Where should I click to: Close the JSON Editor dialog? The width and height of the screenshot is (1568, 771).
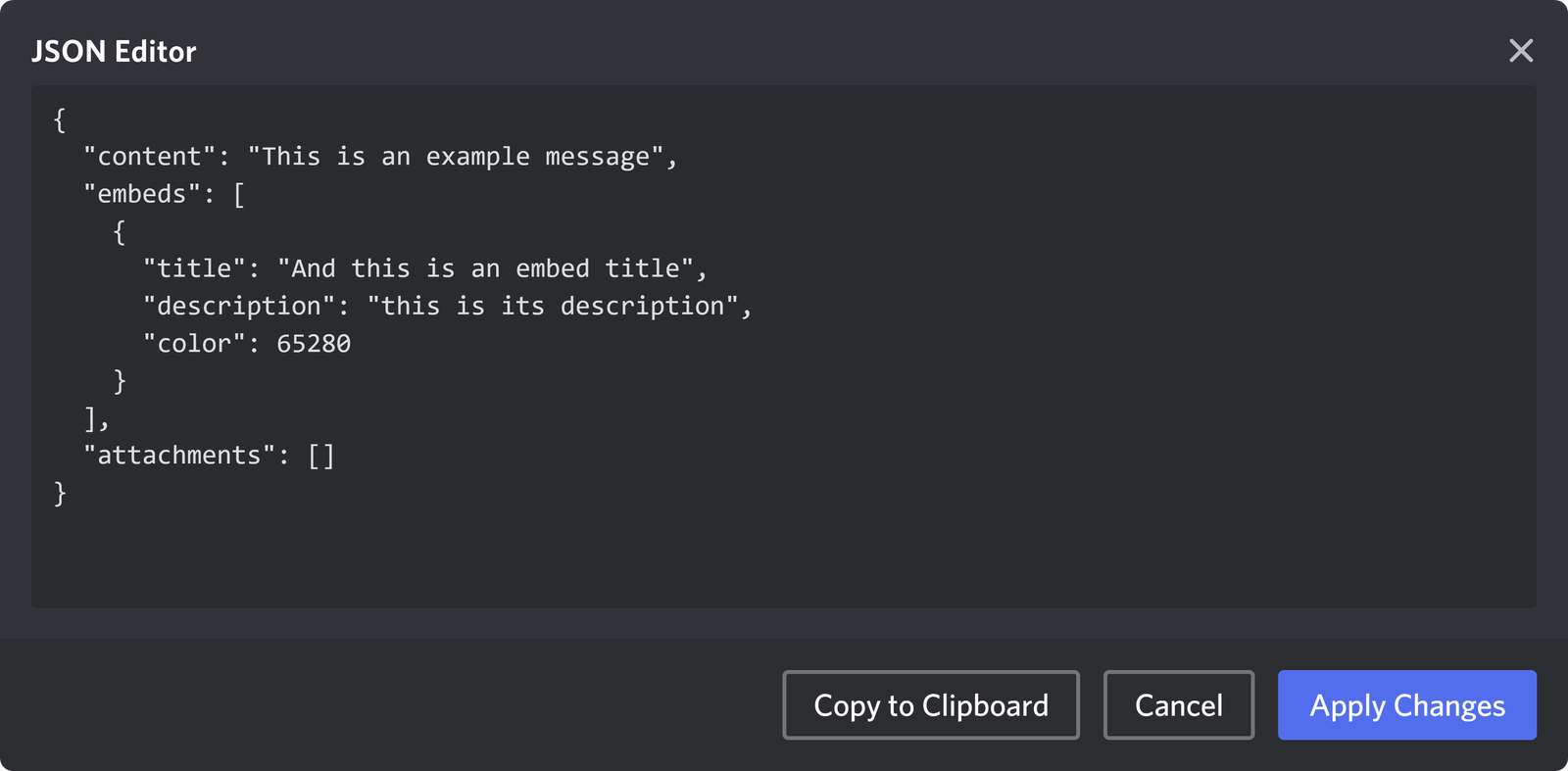(1520, 51)
